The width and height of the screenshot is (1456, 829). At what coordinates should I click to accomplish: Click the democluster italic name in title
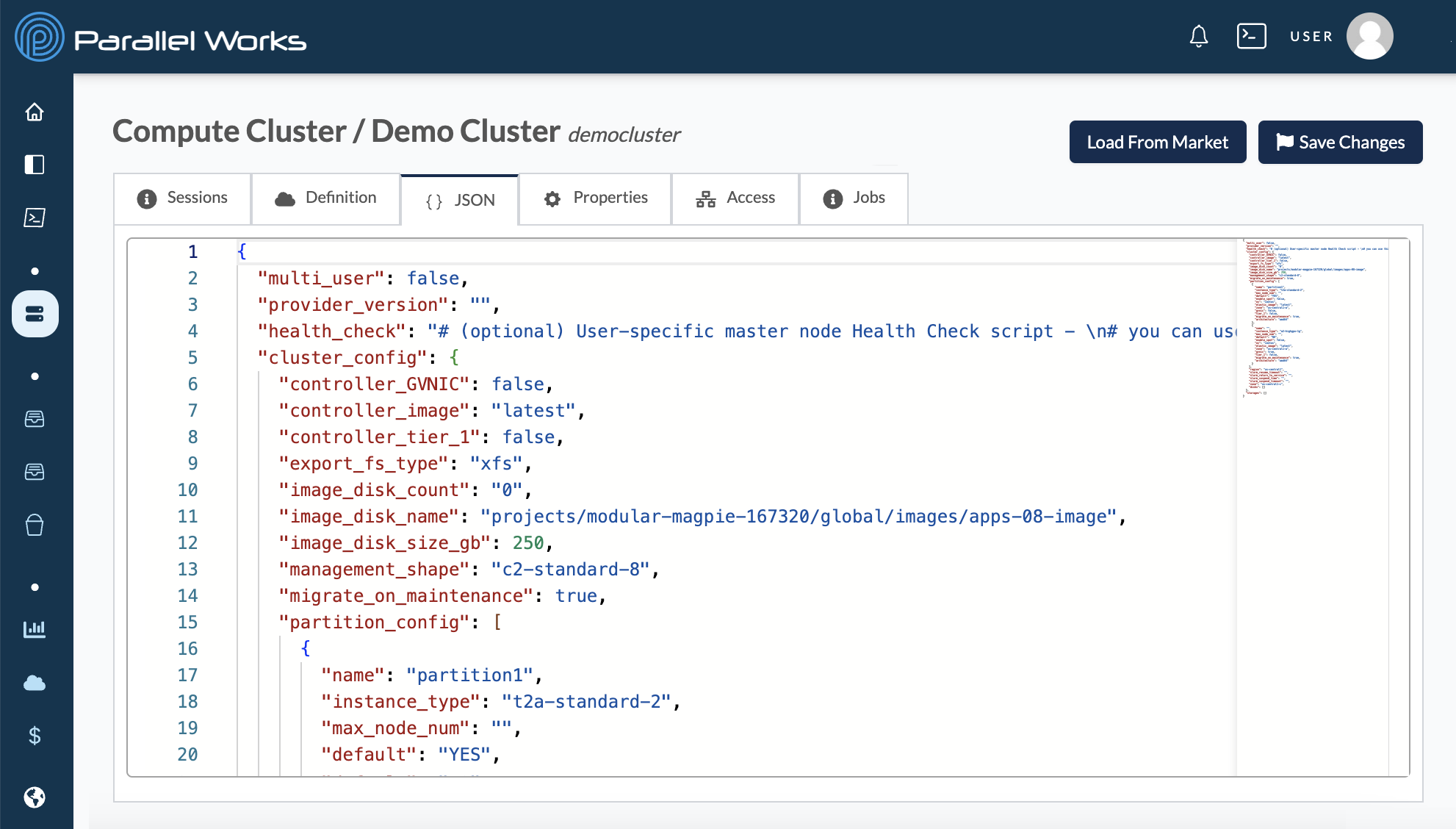[x=624, y=135]
